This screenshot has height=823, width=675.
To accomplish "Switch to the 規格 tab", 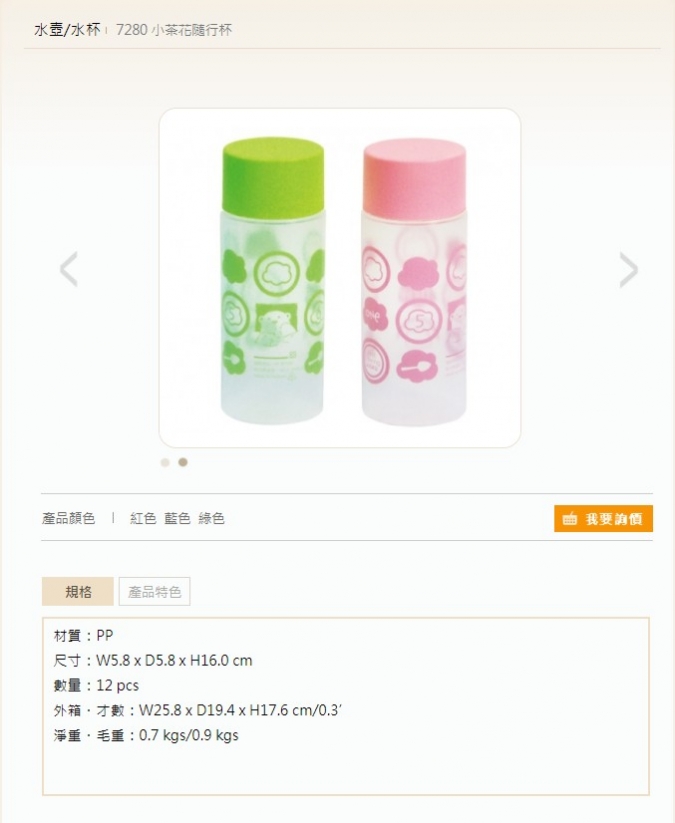I will 78,592.
